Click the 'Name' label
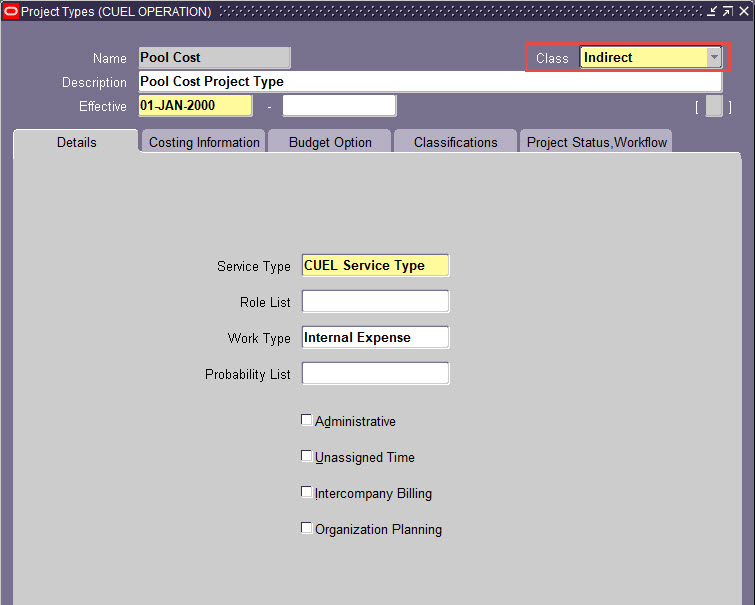 tap(110, 58)
